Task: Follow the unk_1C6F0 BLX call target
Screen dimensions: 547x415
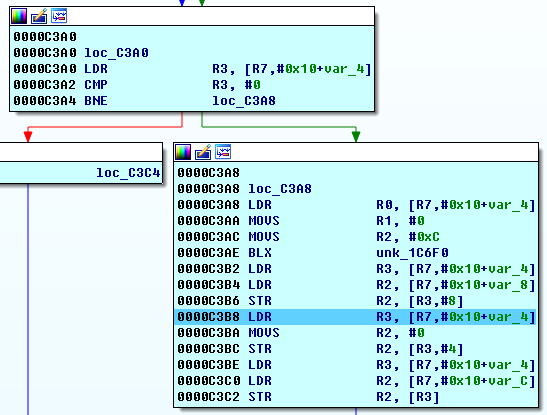Action: [x=412, y=252]
